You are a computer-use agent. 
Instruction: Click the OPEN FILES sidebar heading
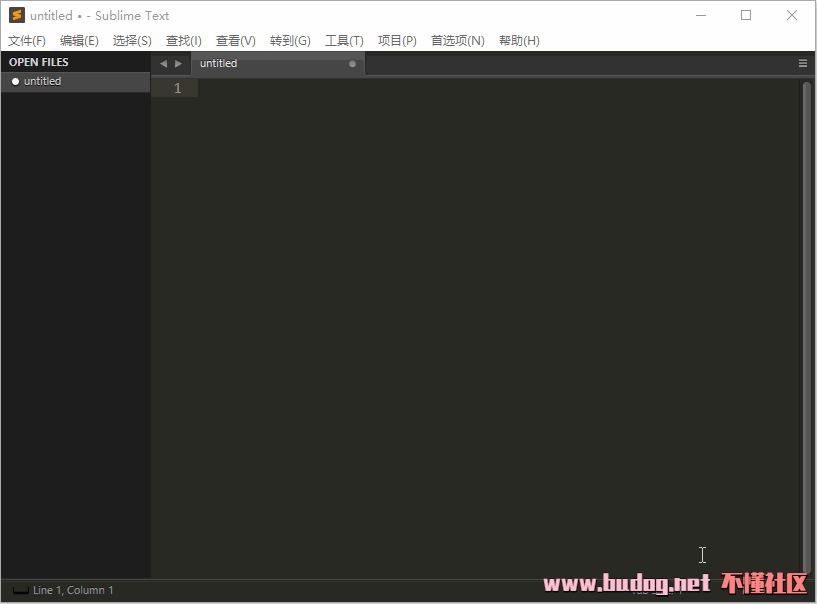(x=39, y=62)
